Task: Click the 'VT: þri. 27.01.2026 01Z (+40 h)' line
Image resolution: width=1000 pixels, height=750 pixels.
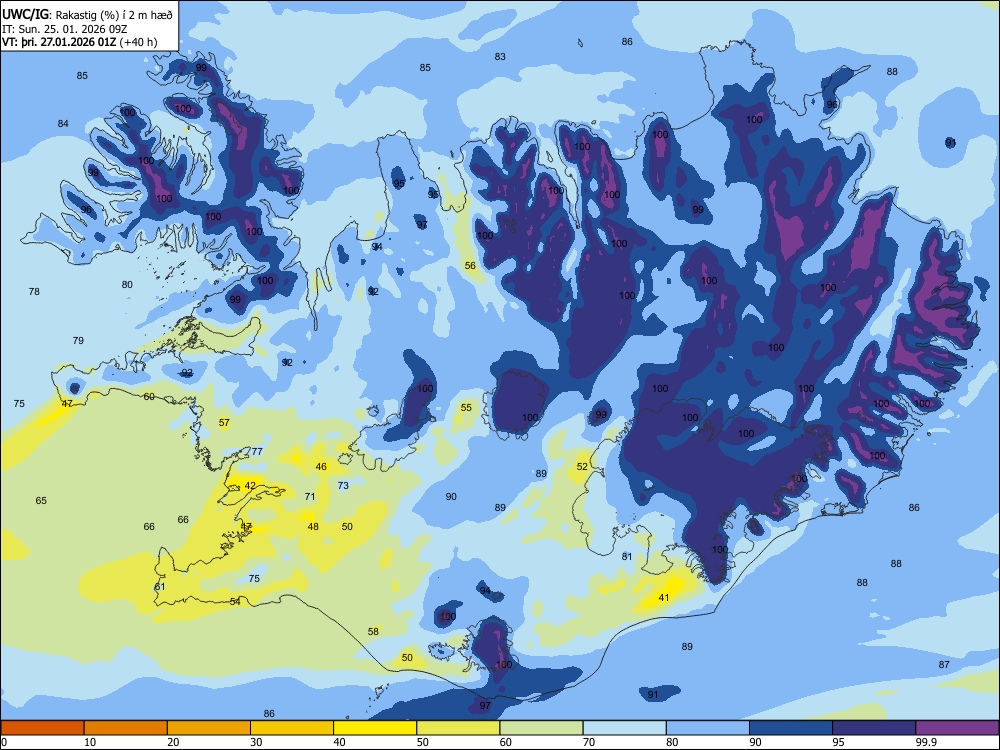Action: [79, 42]
